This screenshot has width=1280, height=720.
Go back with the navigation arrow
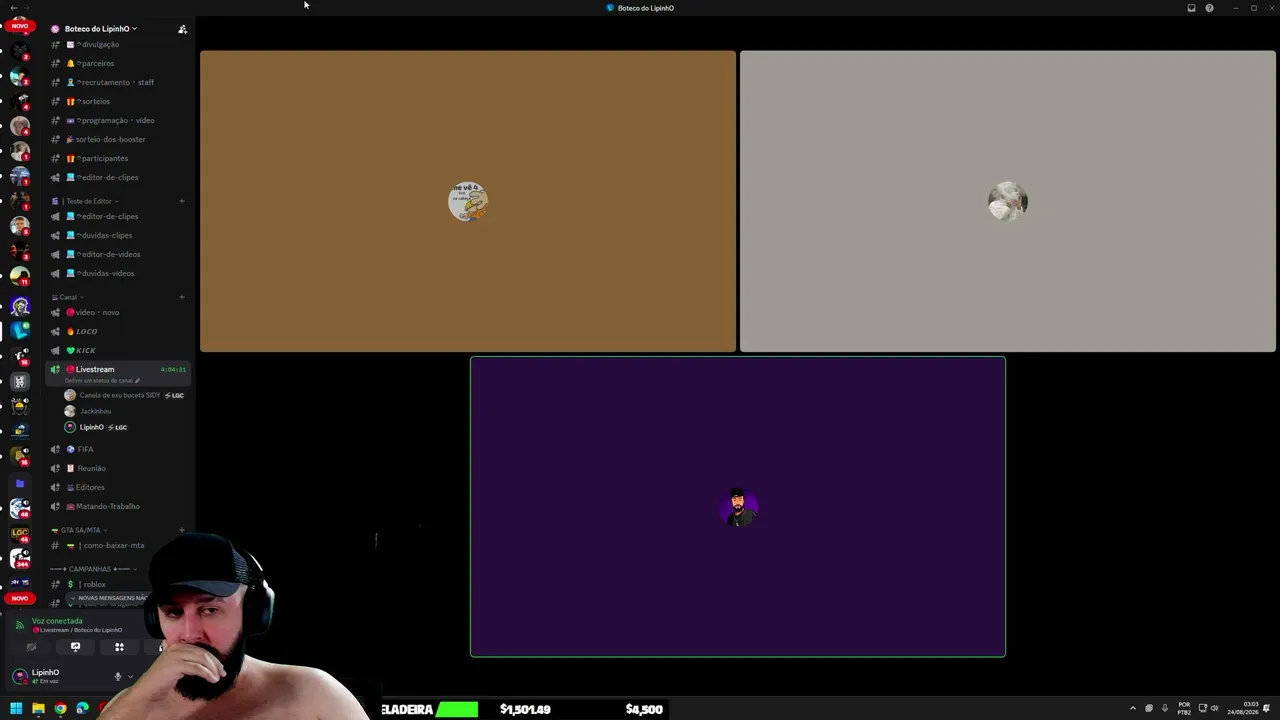14,8
